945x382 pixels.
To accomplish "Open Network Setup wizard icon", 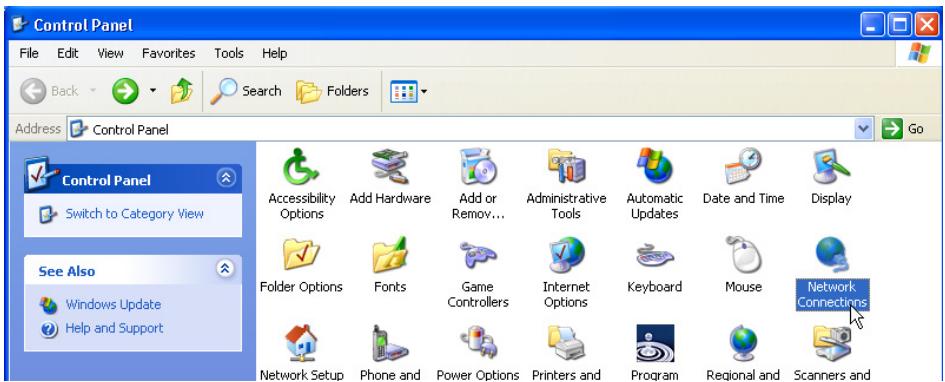I will tap(301, 343).
